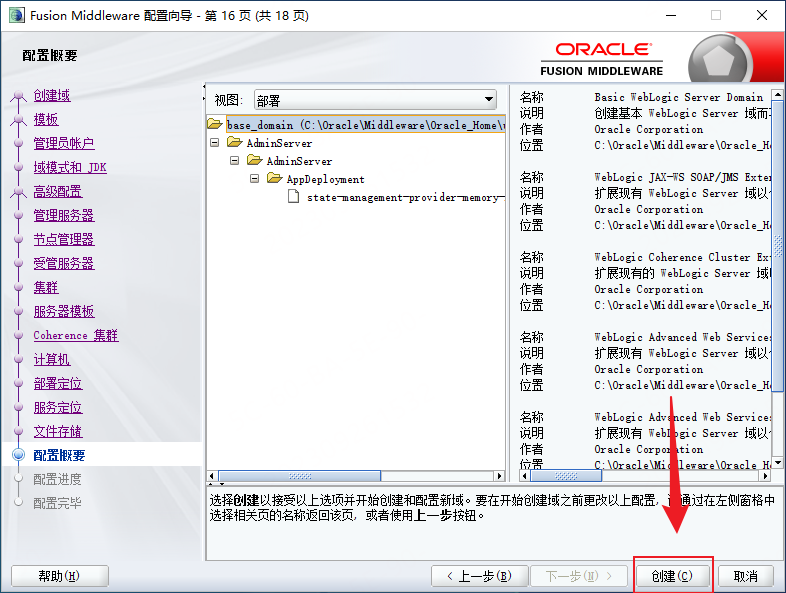Go to the 部署定位 step

coord(58,383)
